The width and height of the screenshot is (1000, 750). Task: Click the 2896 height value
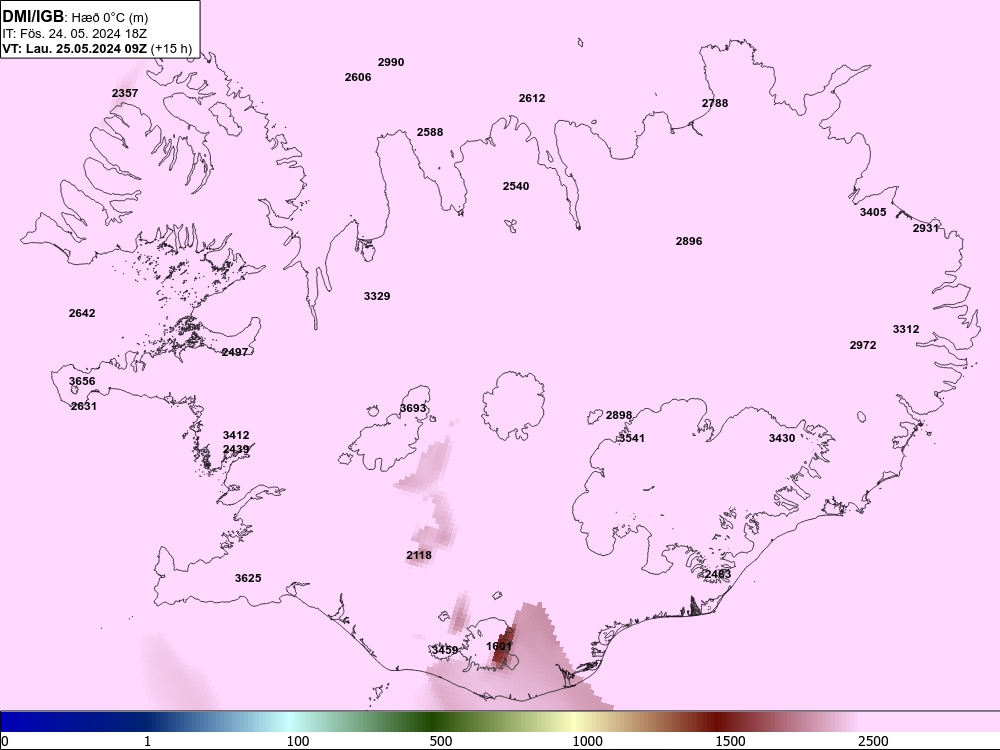(689, 241)
